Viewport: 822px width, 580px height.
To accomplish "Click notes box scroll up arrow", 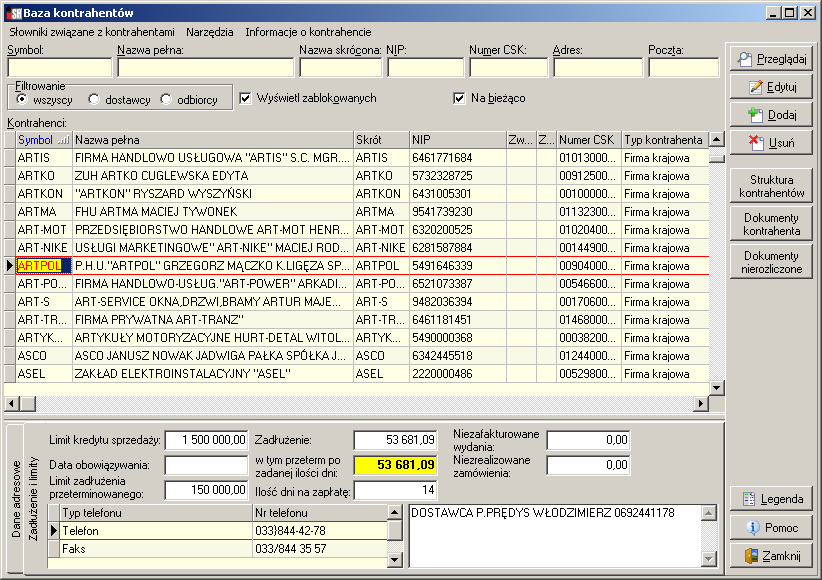I will click(709, 512).
